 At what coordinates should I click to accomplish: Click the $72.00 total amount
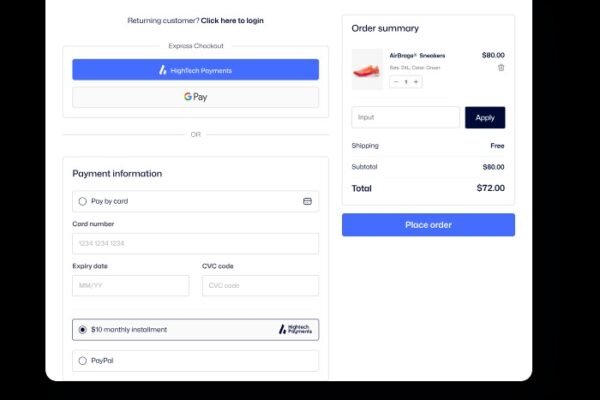[x=491, y=188]
